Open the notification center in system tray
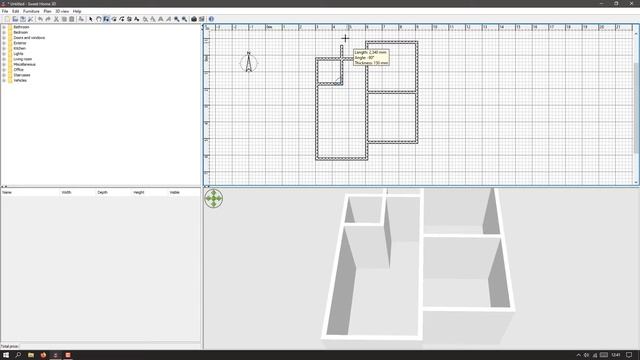 click(629, 355)
